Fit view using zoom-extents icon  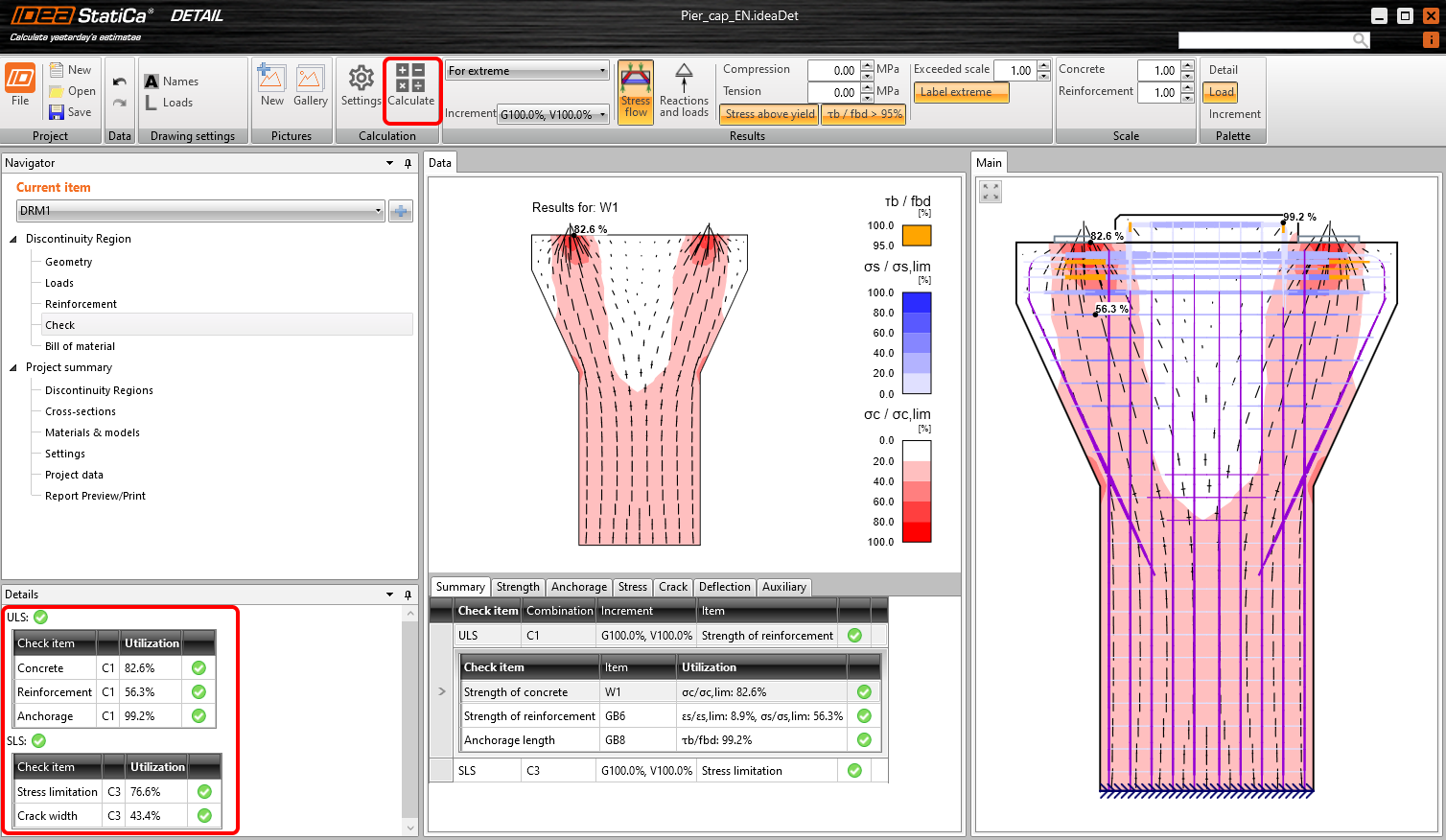coord(991,192)
